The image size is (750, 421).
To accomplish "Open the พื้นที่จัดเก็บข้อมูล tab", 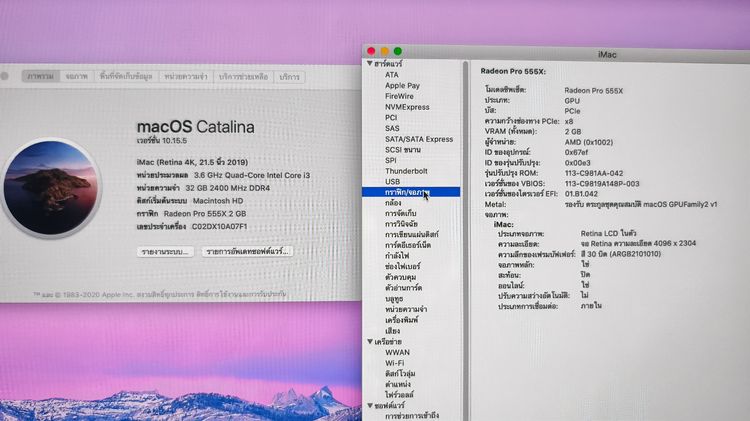I will (126, 77).
